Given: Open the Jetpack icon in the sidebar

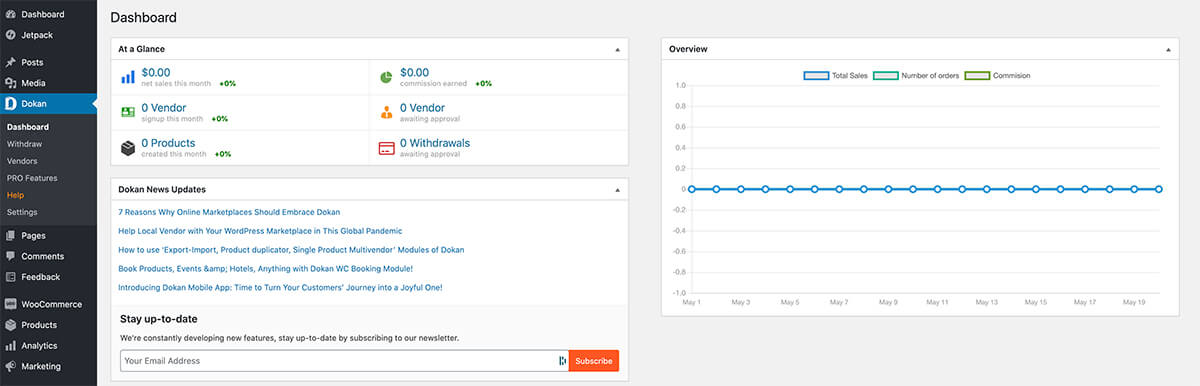Looking at the screenshot, I should pos(10,35).
